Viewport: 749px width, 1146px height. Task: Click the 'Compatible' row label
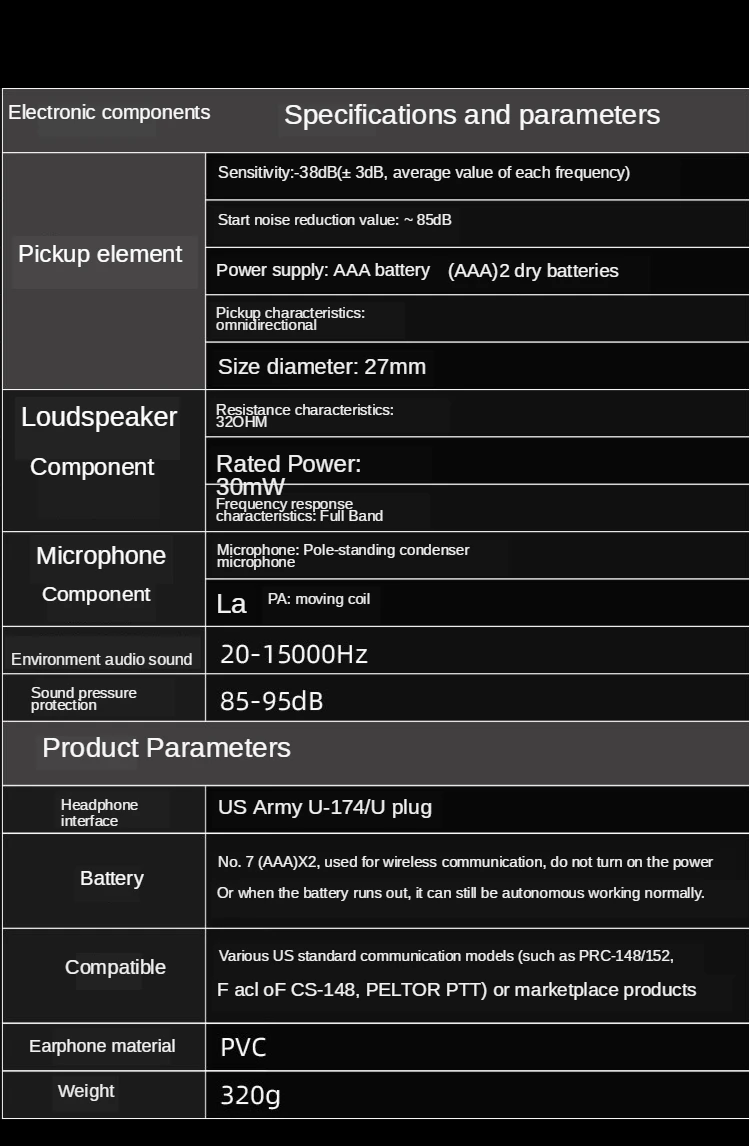pyautogui.click(x=115, y=967)
